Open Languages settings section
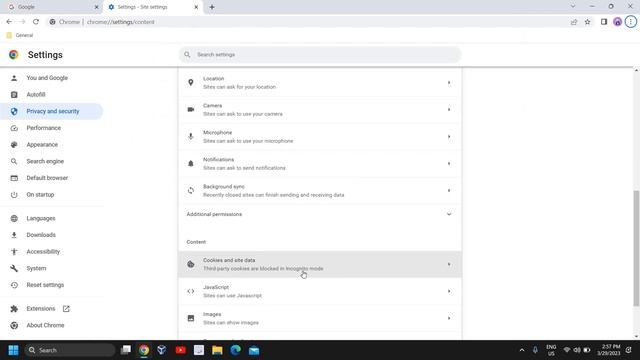This screenshot has width=640, height=360. [41, 218]
